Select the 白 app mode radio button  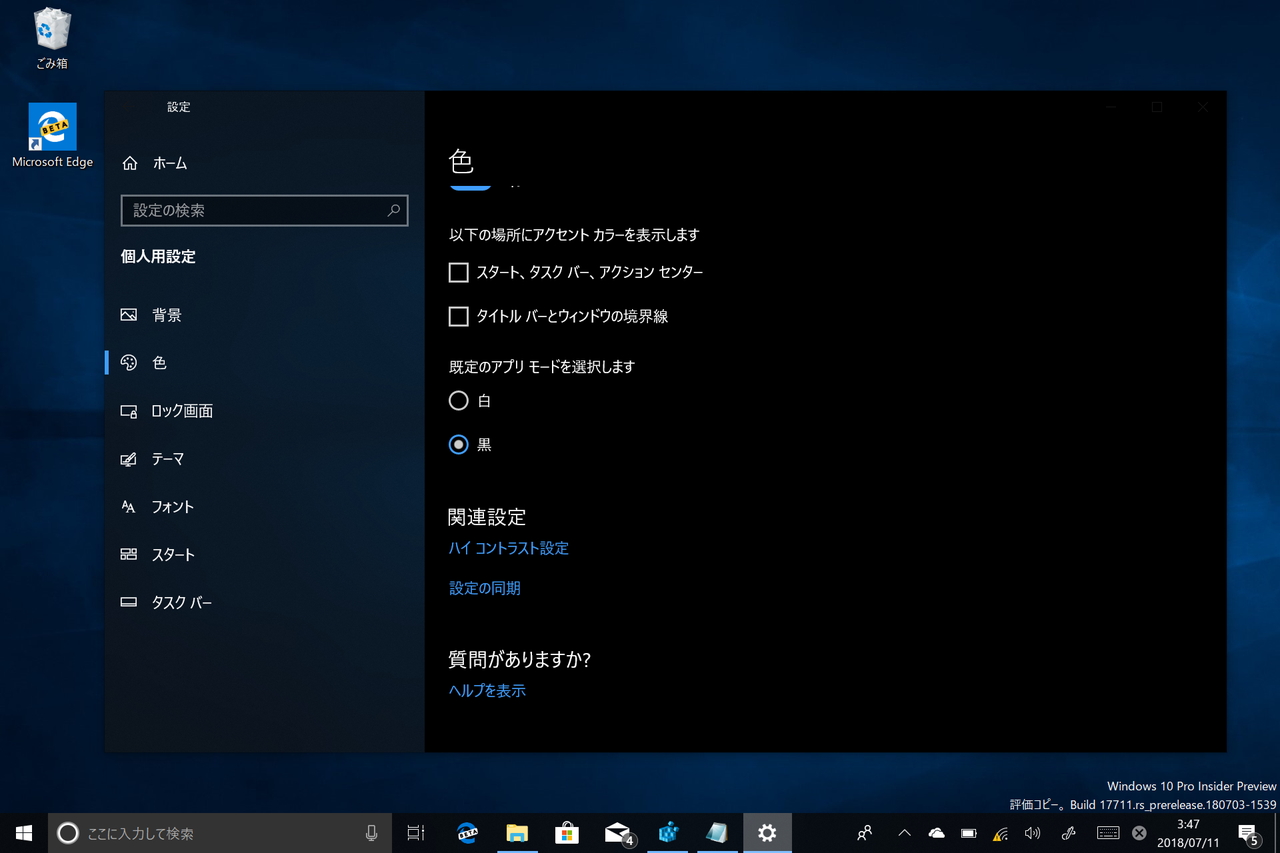(459, 401)
